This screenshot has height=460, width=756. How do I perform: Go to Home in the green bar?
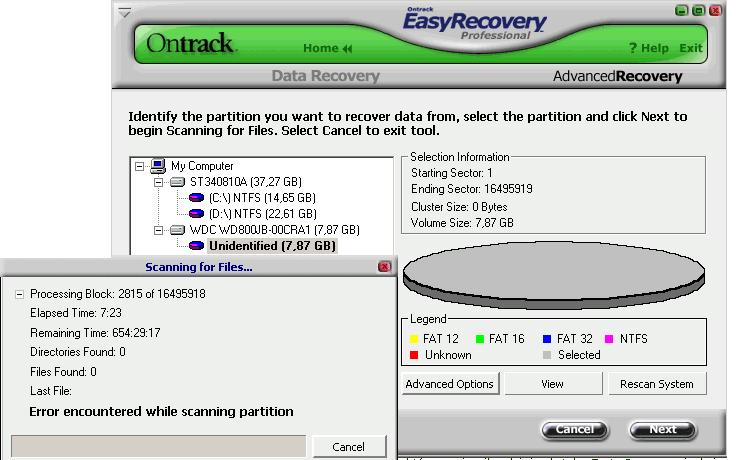[x=327, y=48]
